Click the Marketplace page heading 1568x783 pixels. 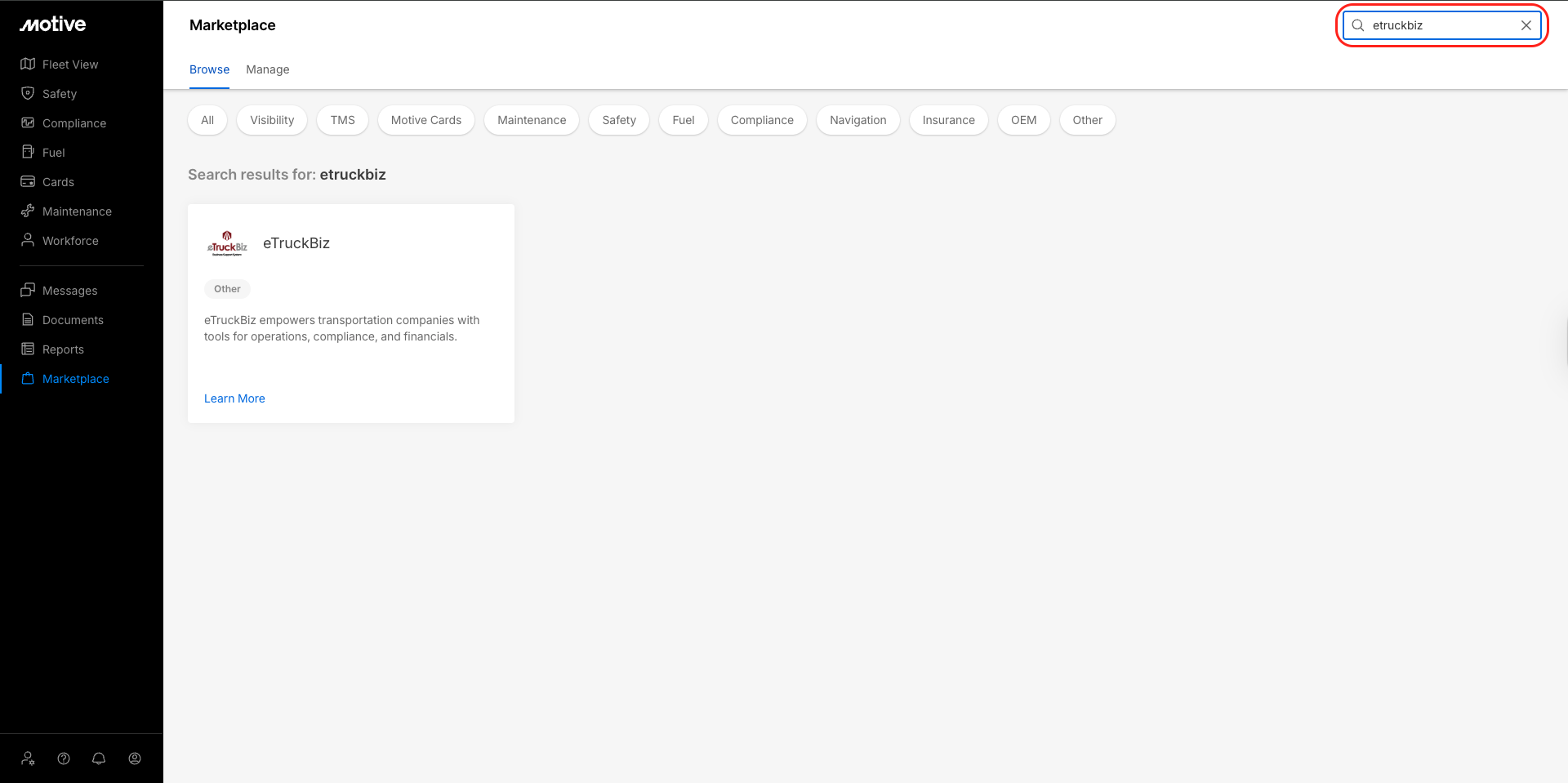tap(233, 25)
